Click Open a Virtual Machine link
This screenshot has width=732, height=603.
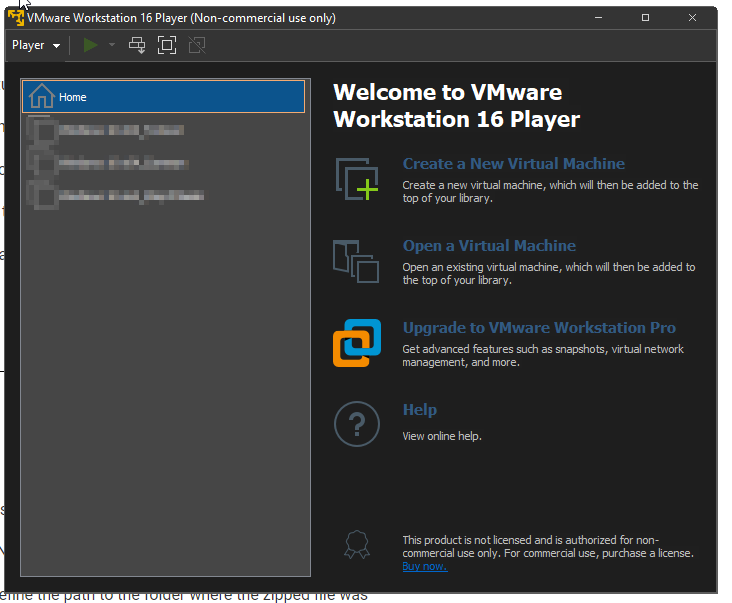point(489,246)
